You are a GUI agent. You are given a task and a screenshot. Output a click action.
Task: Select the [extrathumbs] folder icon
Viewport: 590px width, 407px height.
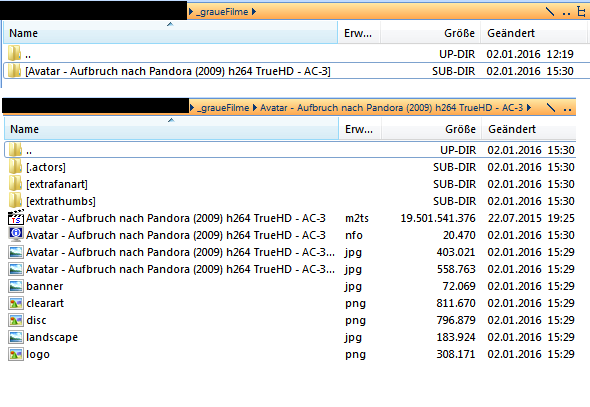[15, 201]
